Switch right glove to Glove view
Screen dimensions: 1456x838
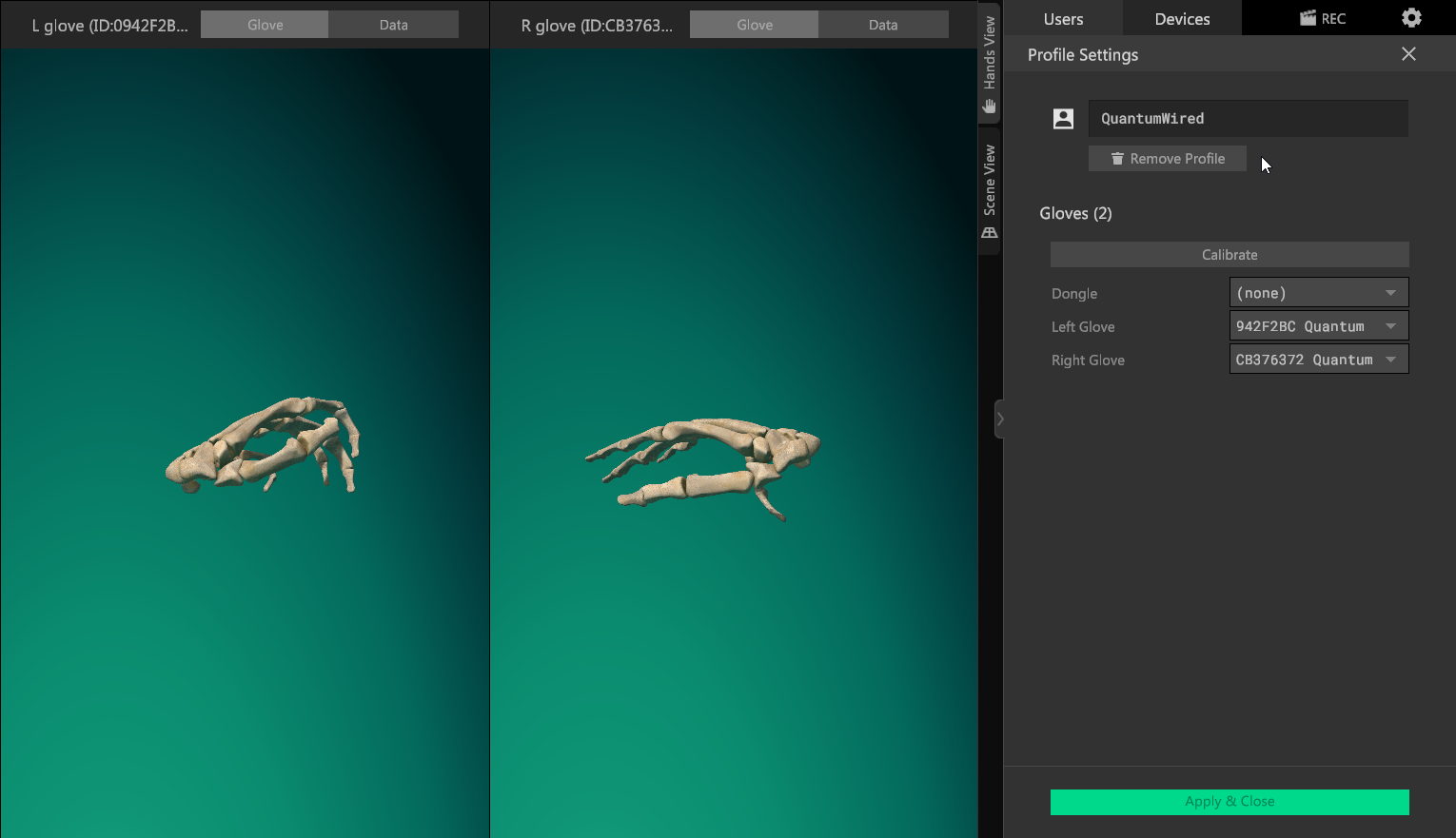(754, 25)
